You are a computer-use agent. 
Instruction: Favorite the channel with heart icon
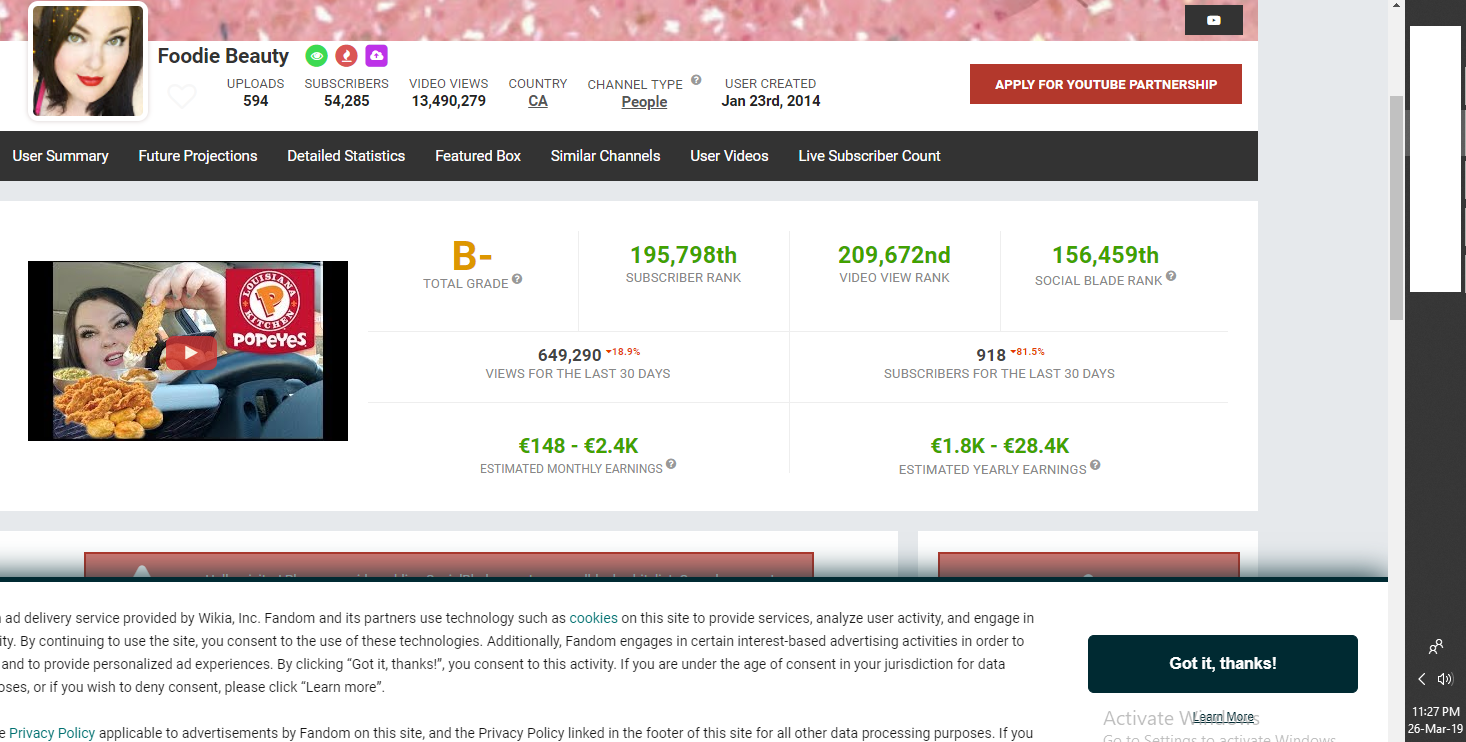pos(182,97)
